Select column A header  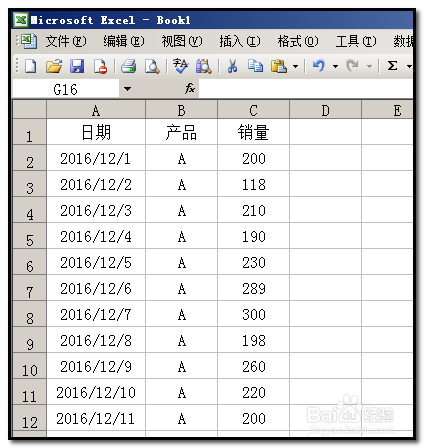(x=96, y=110)
